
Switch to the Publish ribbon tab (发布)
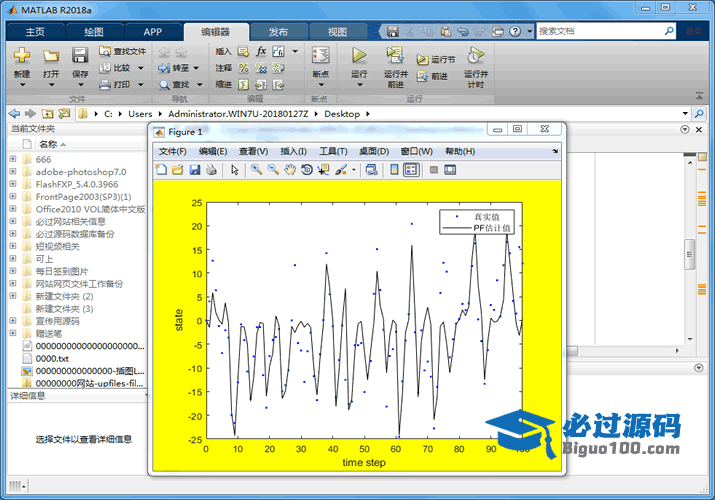278,32
